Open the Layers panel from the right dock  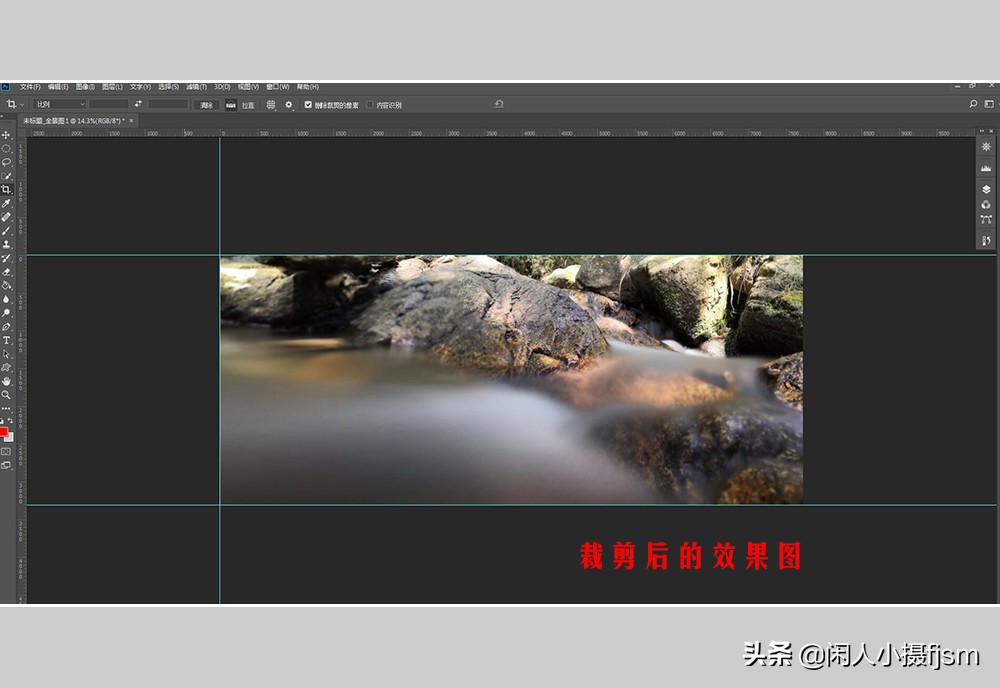tap(987, 187)
